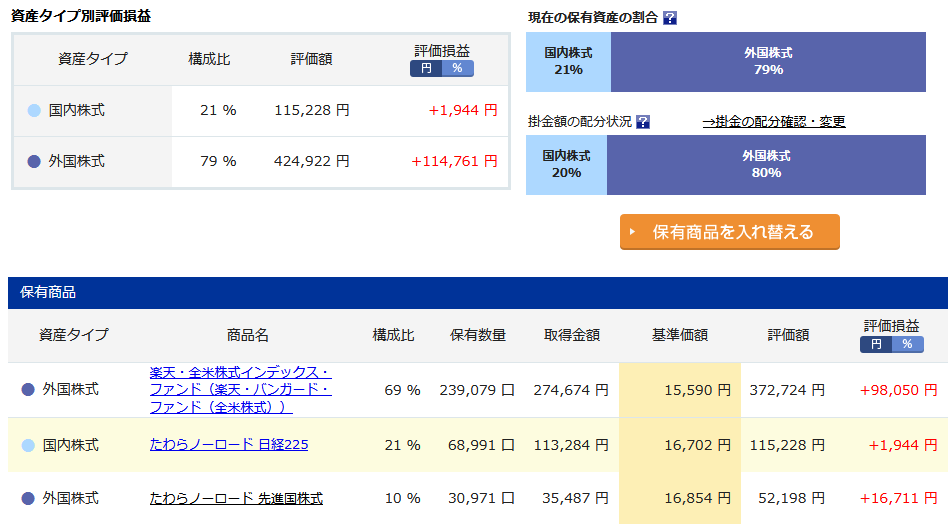Open help icon beside 掛金額の配分状況
952x524 pixels.
pos(643,122)
